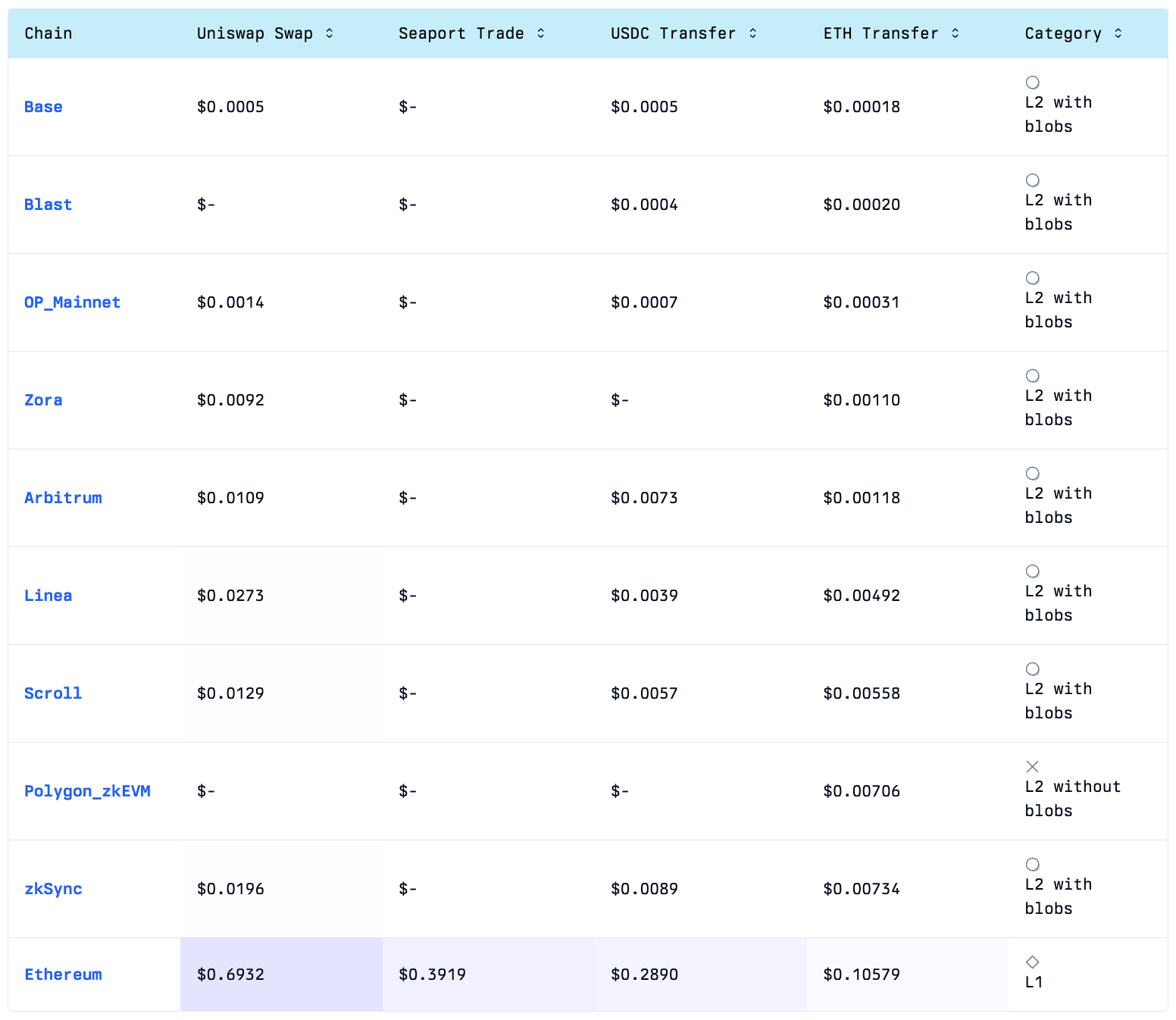The width and height of the screenshot is (1176, 1020).
Task: Click the circle category icon in Zora row
Action: tap(1032, 376)
